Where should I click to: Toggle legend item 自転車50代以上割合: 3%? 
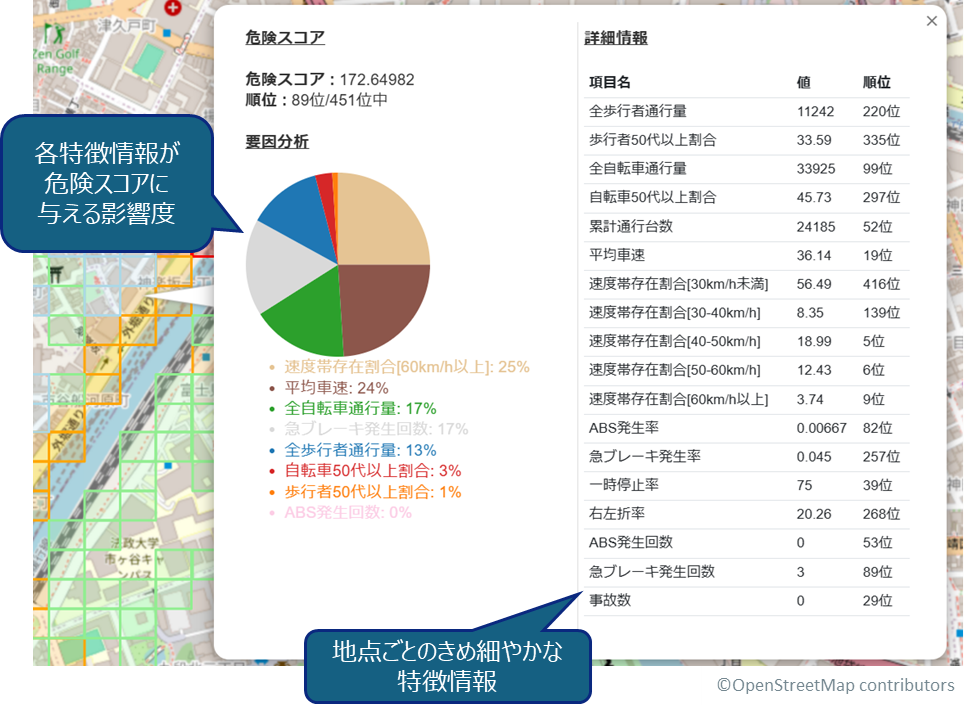pos(373,471)
